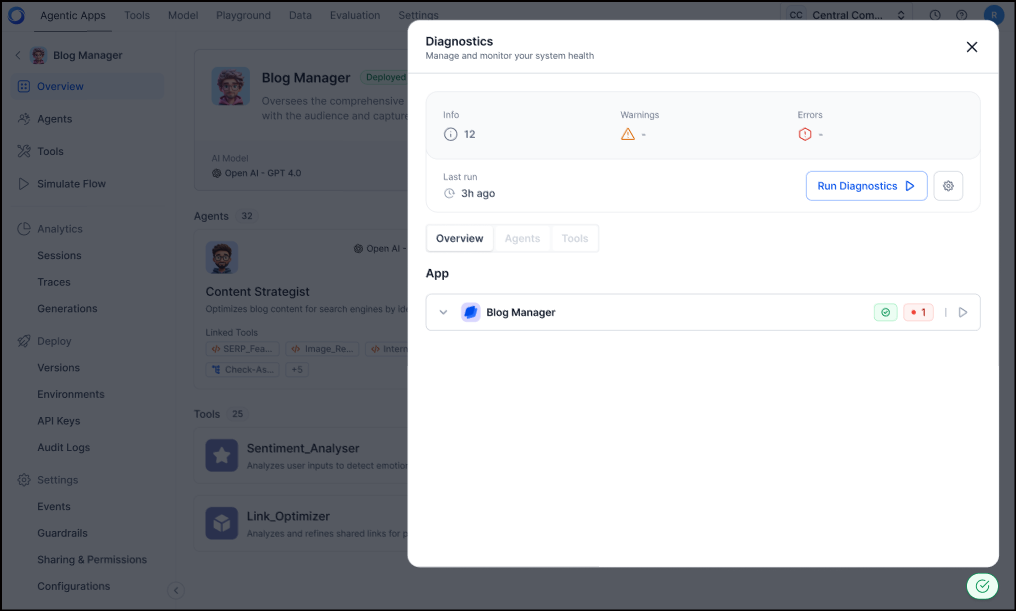The width and height of the screenshot is (1016, 611).
Task: Click the red error count badge
Action: point(918,312)
